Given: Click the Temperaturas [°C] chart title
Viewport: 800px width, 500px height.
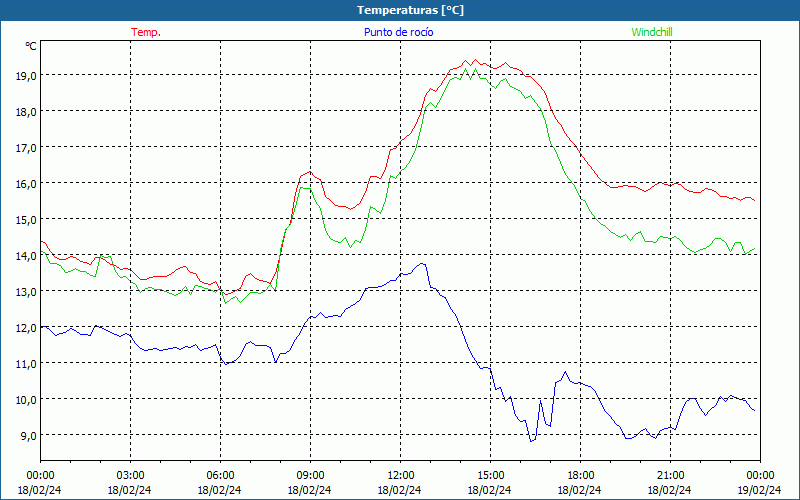Looking at the screenshot, I should [x=410, y=10].
